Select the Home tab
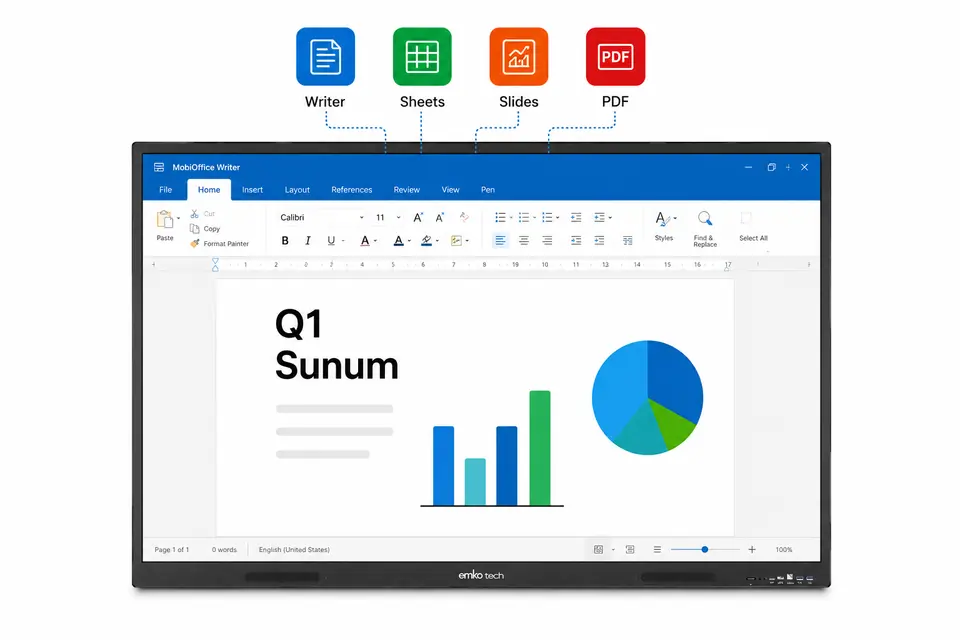The height and width of the screenshot is (640, 960). [x=209, y=190]
